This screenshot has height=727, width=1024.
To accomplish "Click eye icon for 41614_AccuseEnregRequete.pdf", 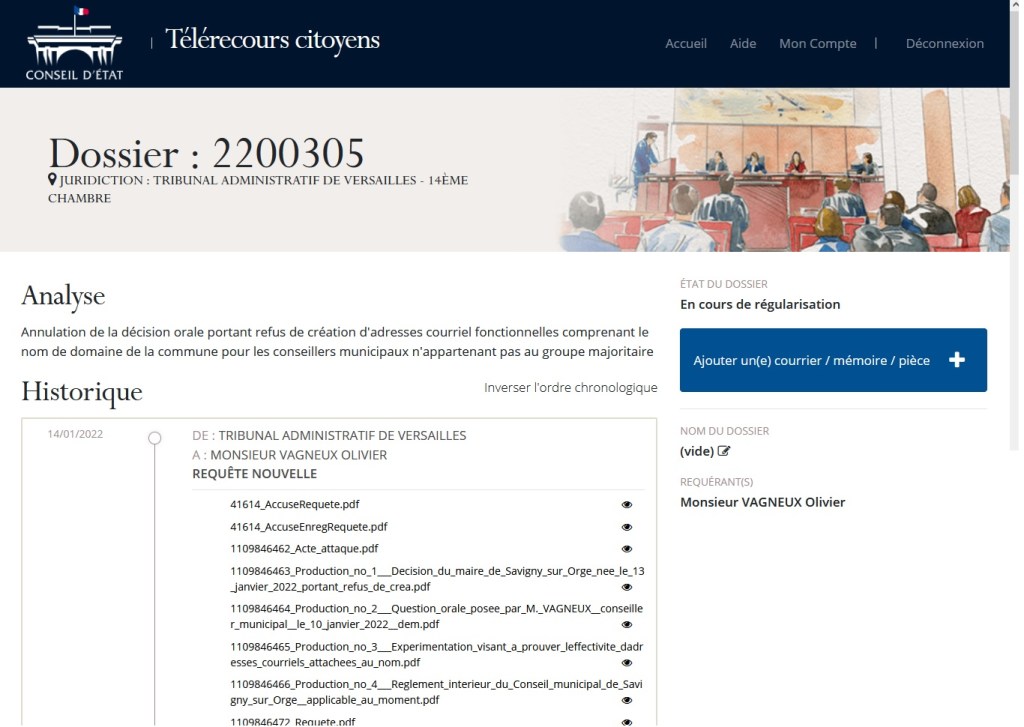I will [627, 527].
